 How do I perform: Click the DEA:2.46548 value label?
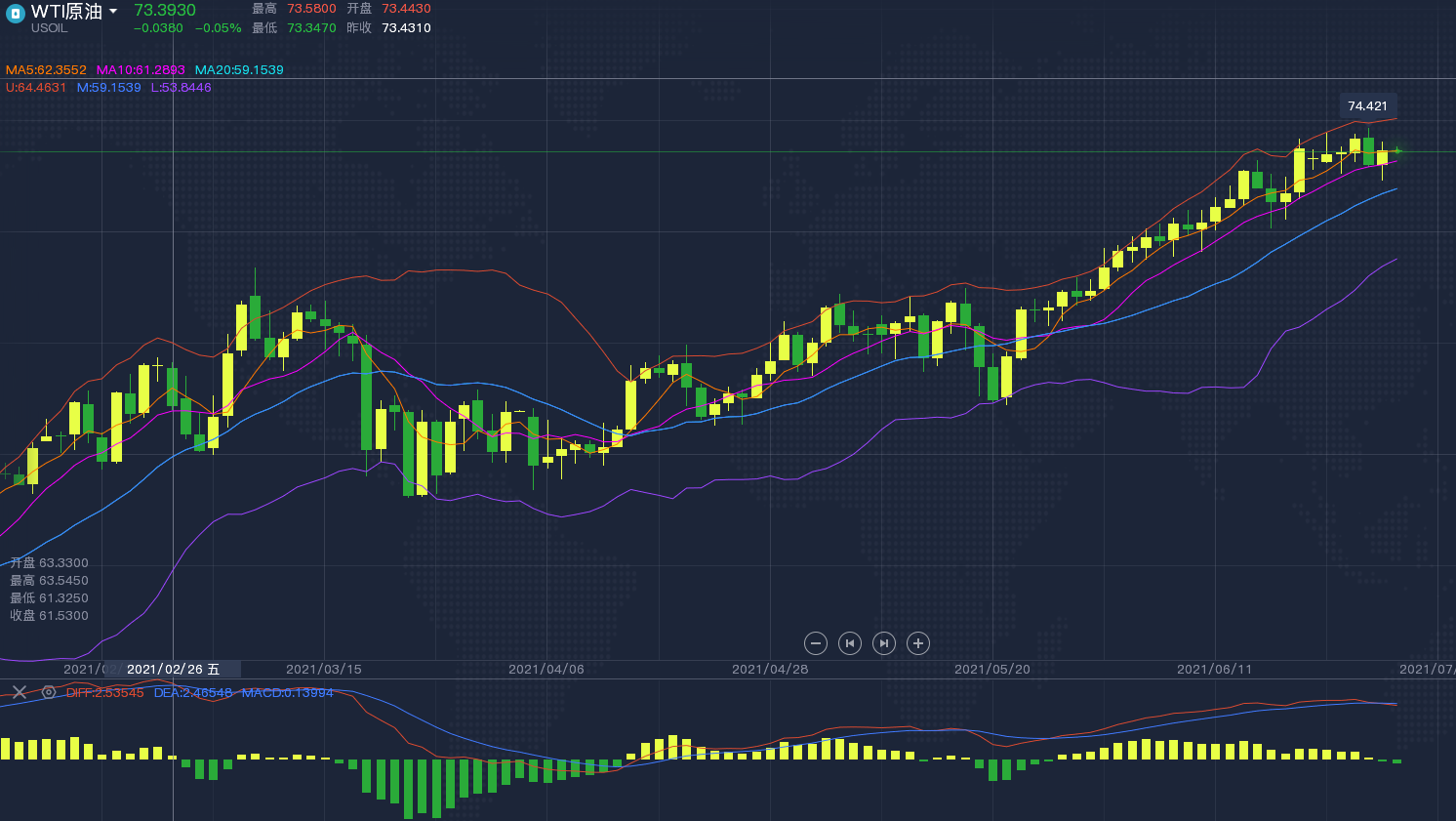coord(193,693)
